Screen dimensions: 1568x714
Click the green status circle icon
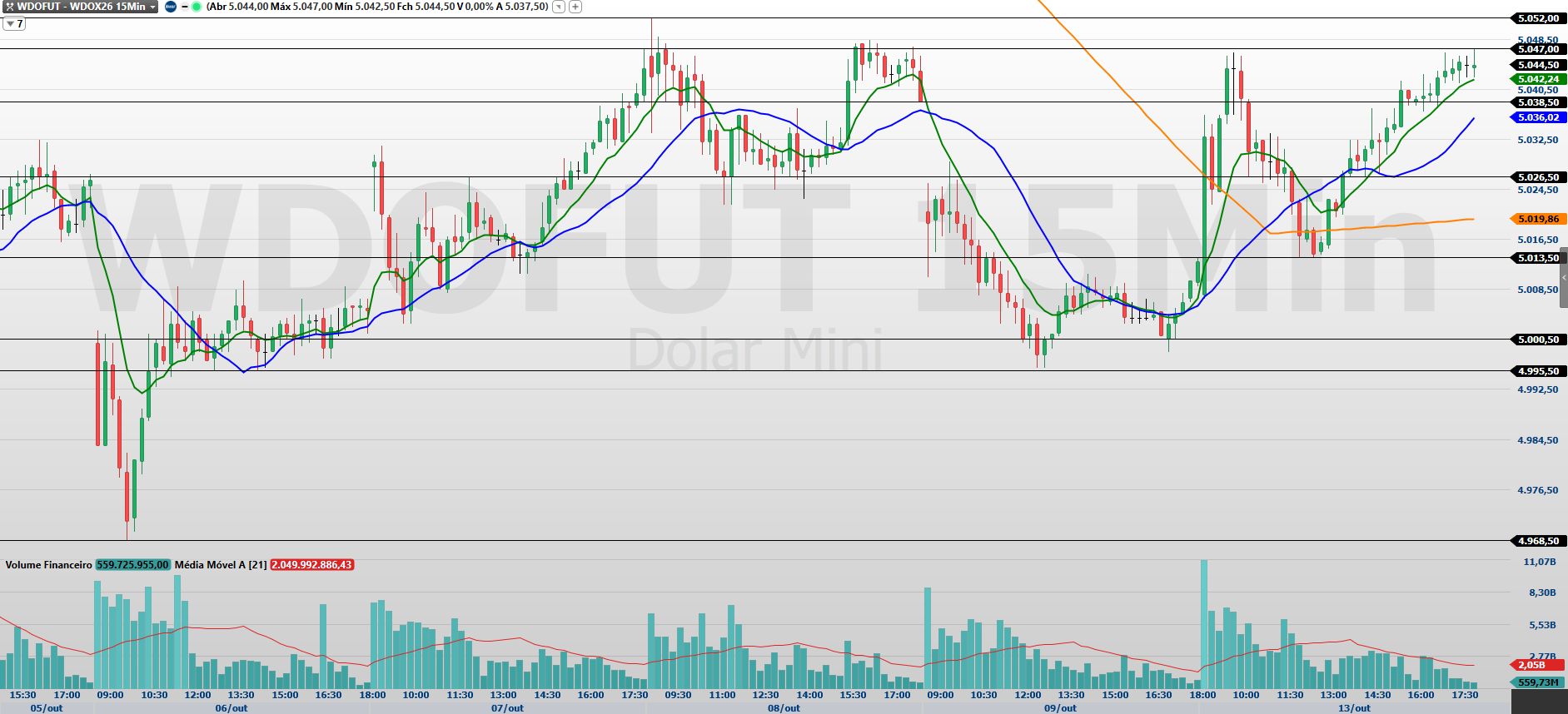point(197,7)
